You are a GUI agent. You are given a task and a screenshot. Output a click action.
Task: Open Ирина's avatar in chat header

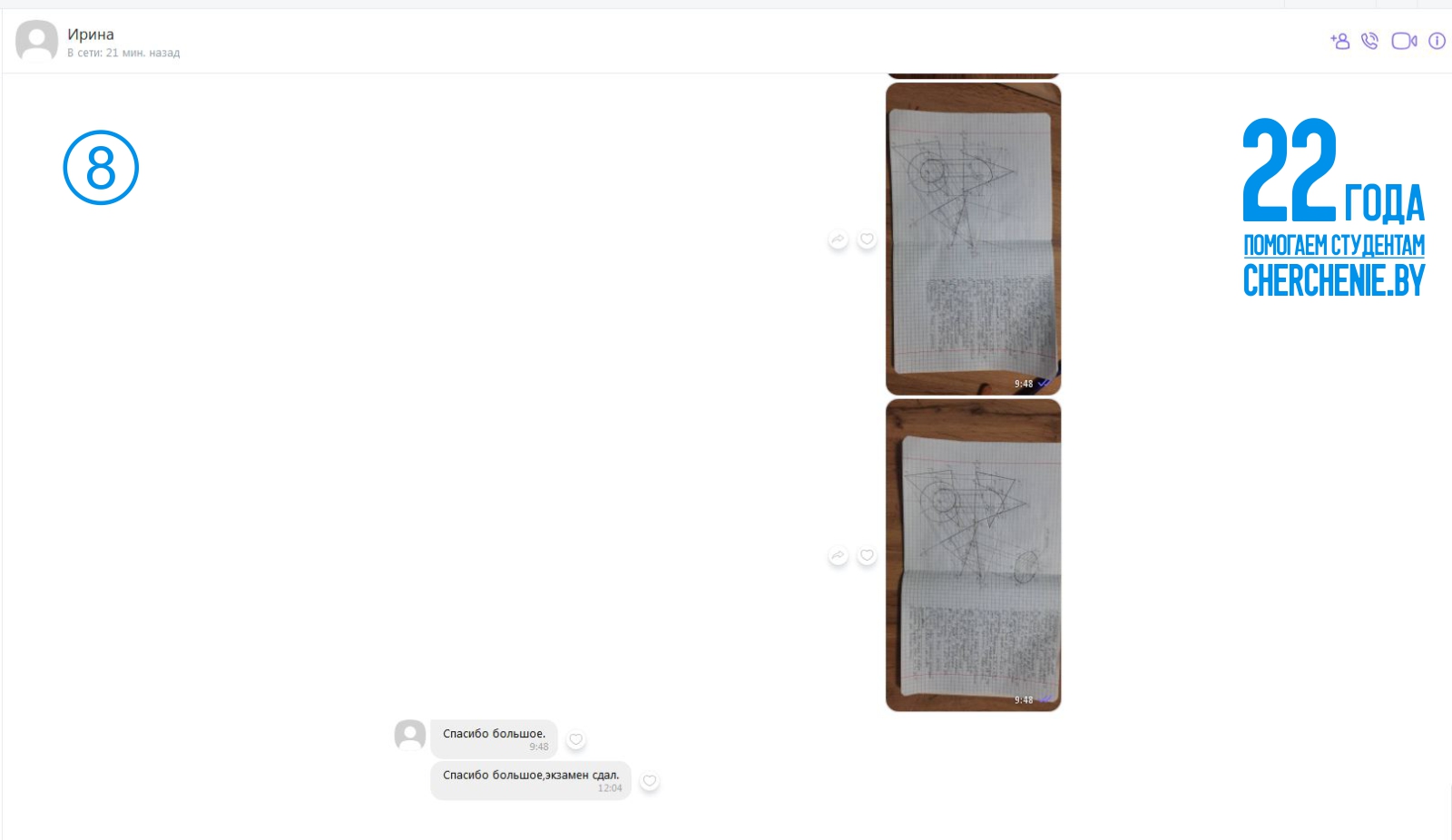(37, 42)
